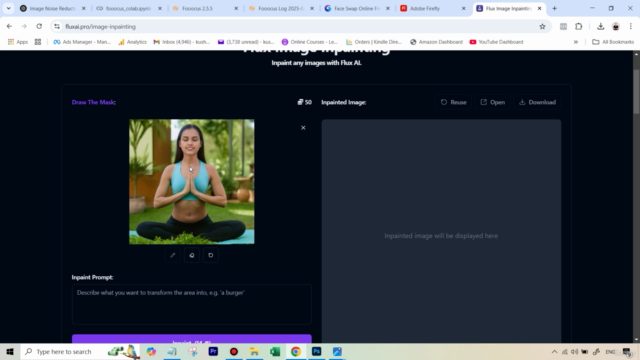Image resolution: width=640 pixels, height=360 pixels.
Task: Click the Reuse button
Action: point(453,102)
